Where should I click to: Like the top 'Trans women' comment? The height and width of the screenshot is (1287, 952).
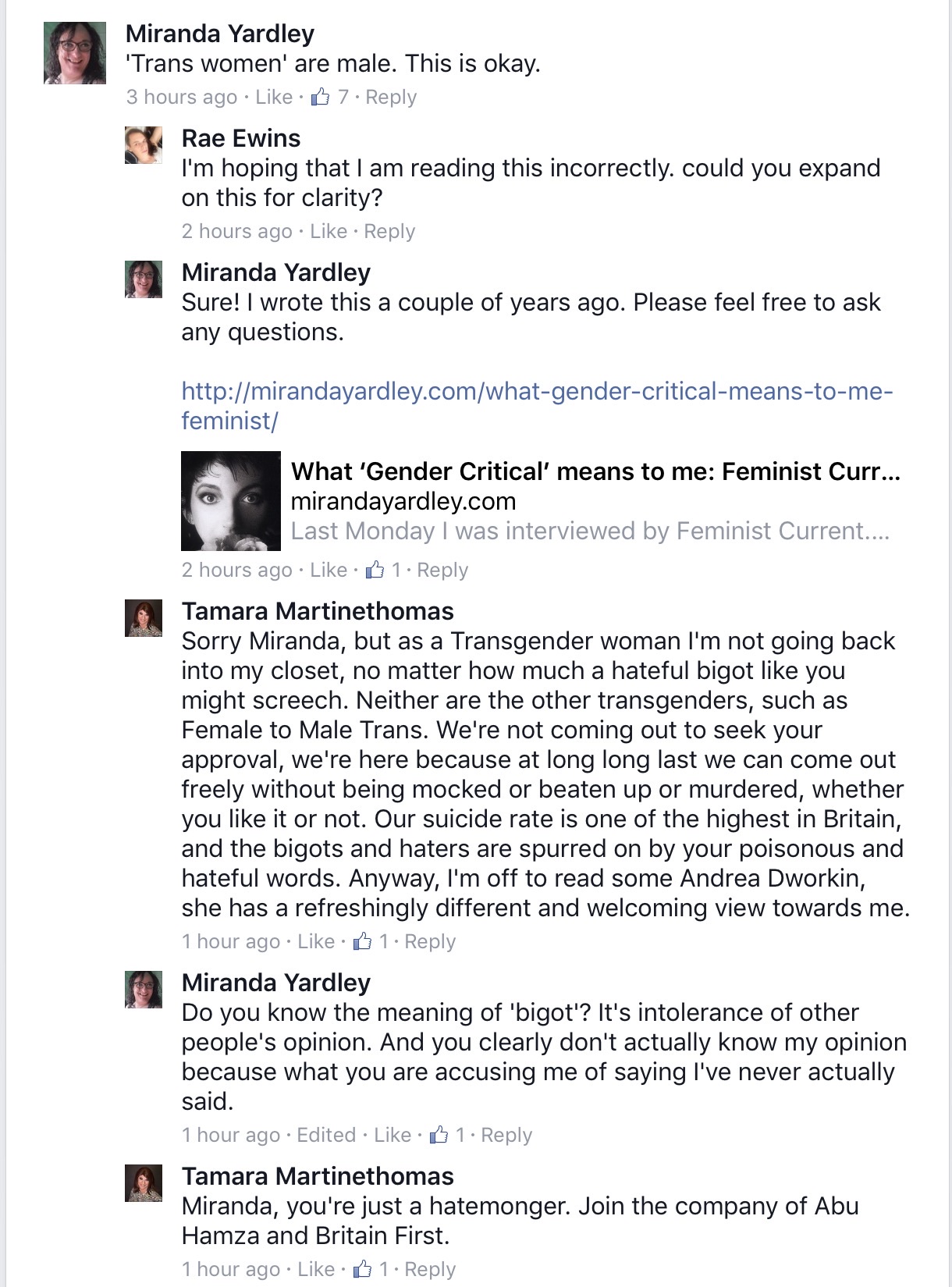click(x=274, y=97)
